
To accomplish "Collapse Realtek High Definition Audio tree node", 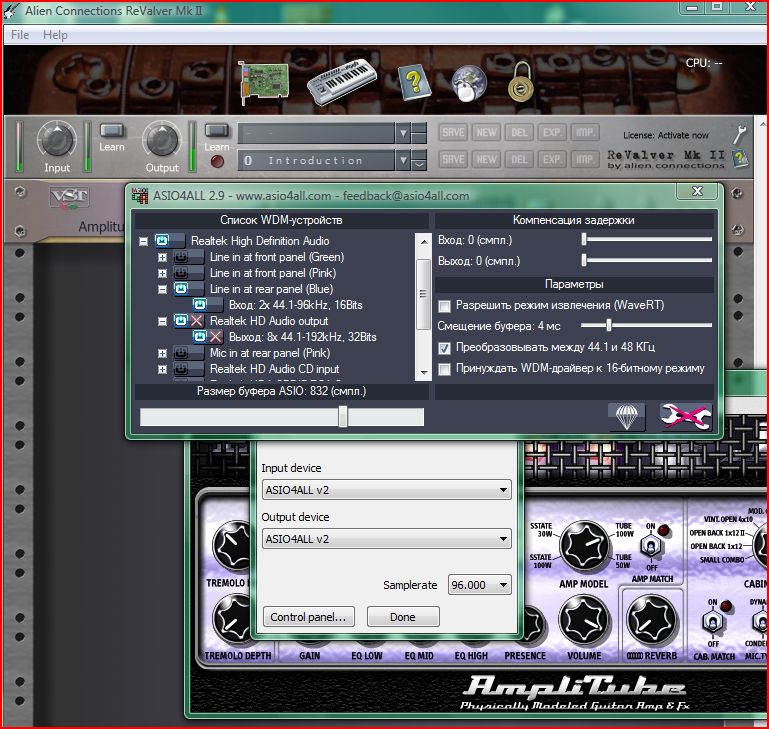I will point(143,241).
